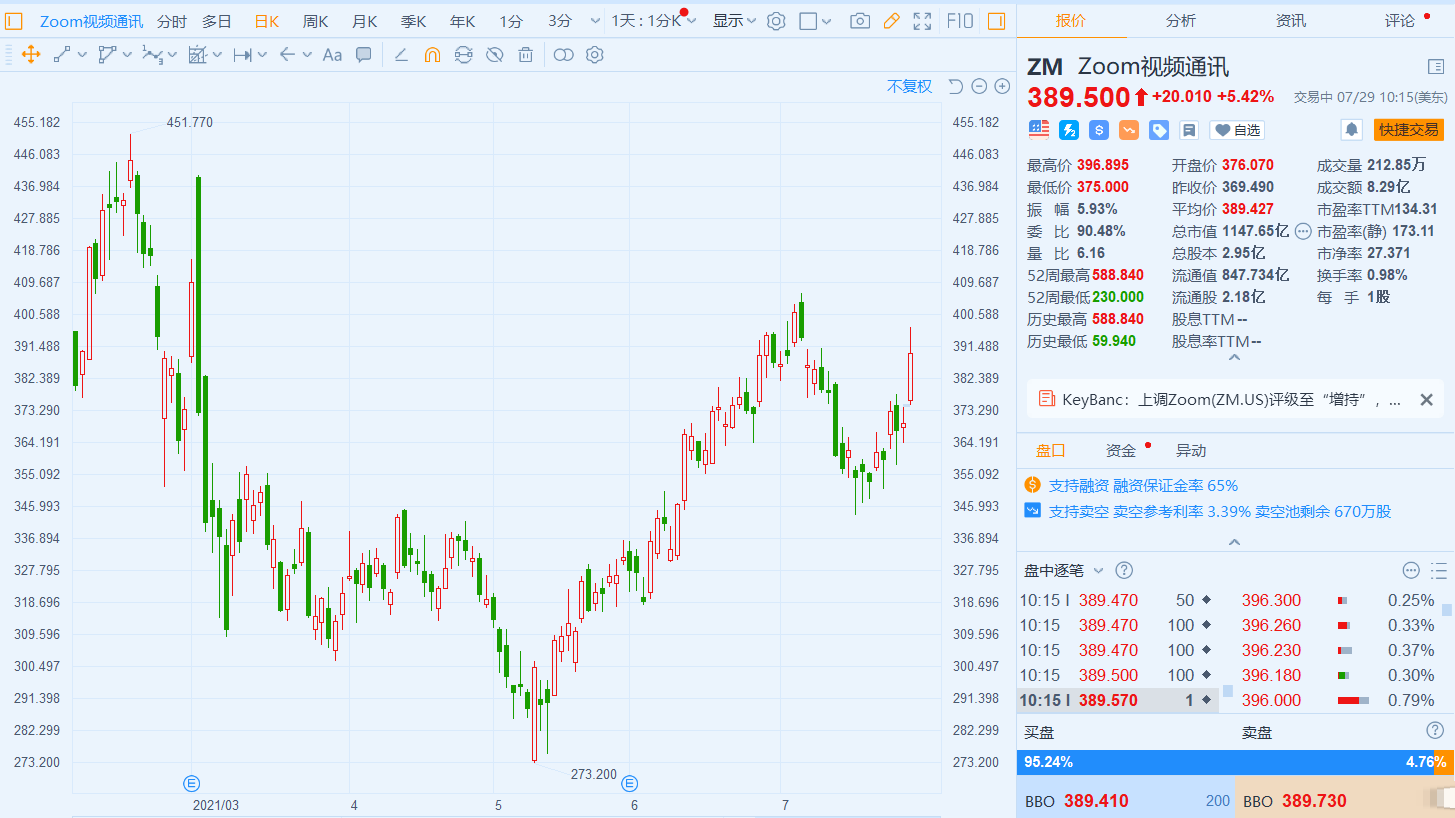Screen dimensions: 1455x818
Task: Toggle drawing sync across charts
Action: pos(463,55)
